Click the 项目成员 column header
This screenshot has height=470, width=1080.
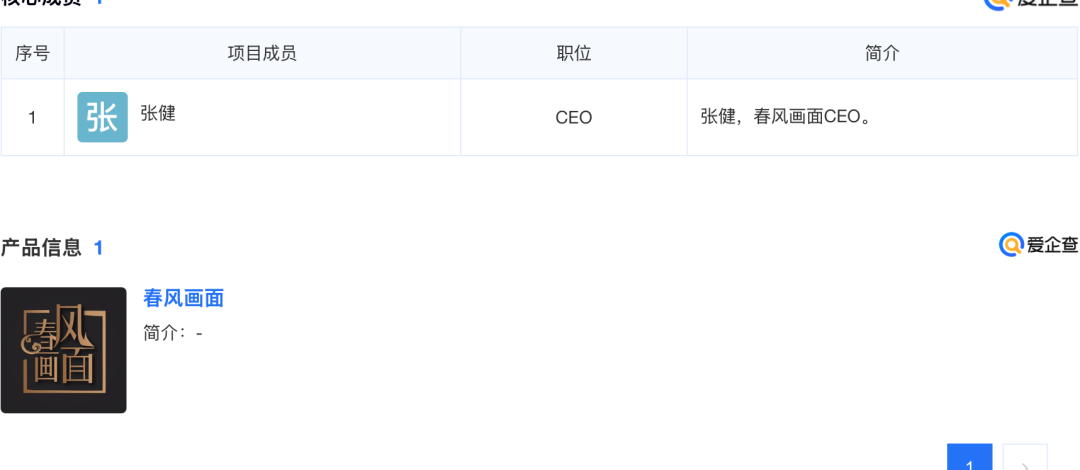tap(262, 53)
